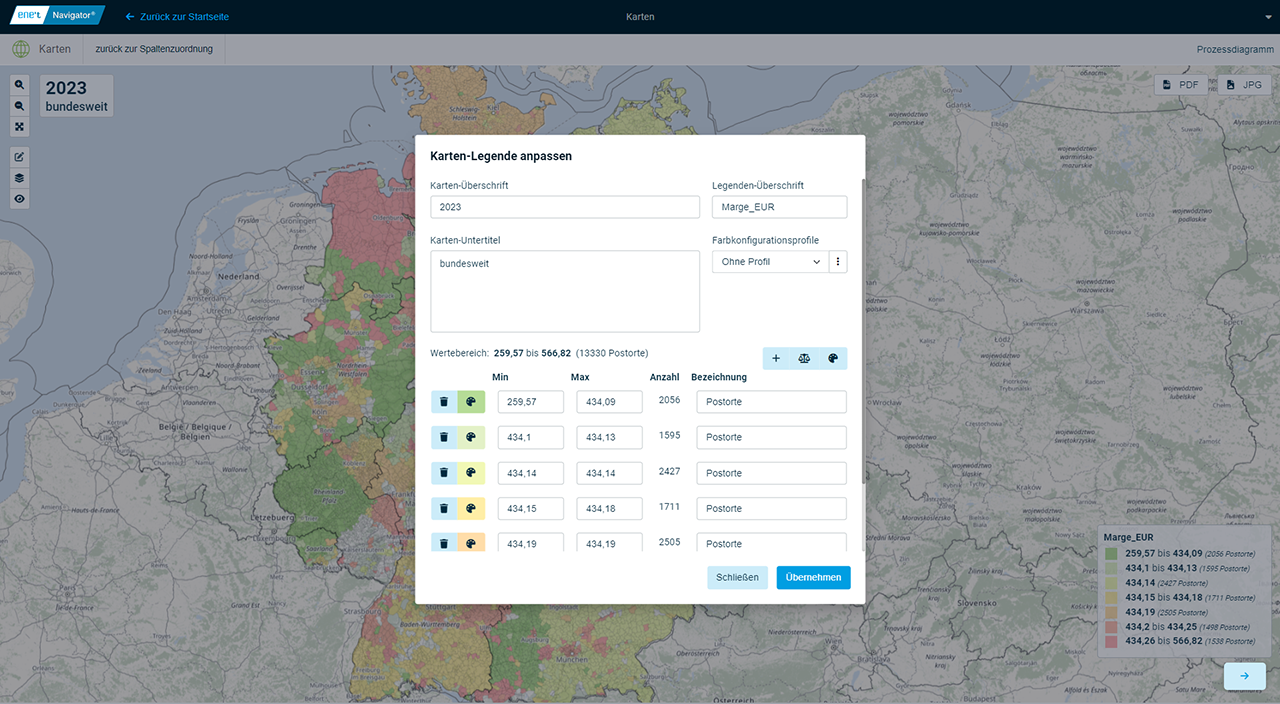
Task: Click the map zoom-out magnifier icon
Action: pyautogui.click(x=20, y=106)
